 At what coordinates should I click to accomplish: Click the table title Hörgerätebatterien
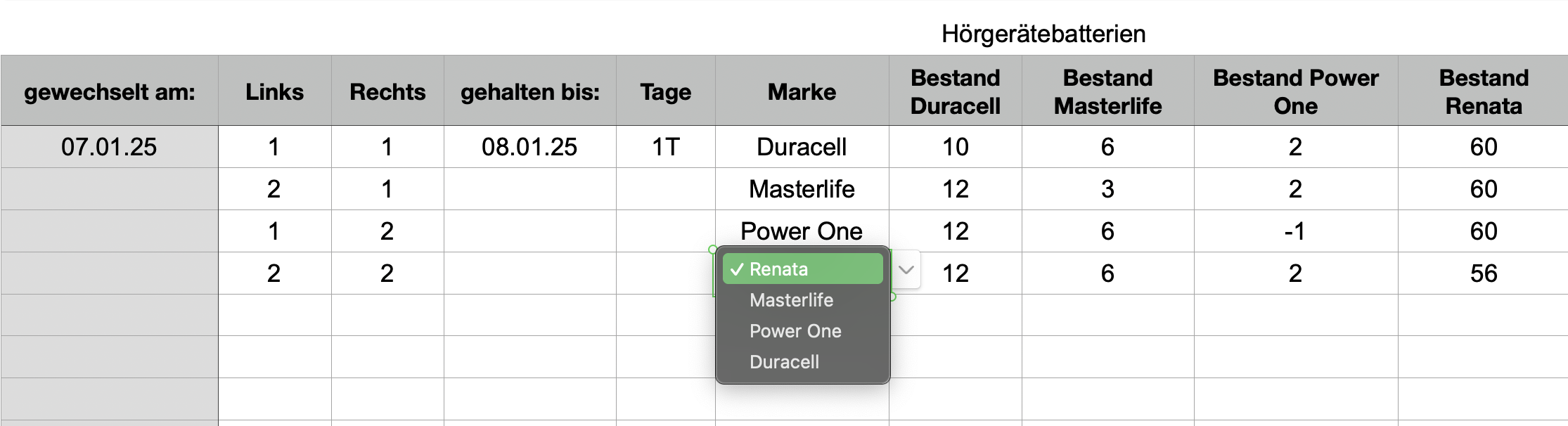(x=1043, y=34)
